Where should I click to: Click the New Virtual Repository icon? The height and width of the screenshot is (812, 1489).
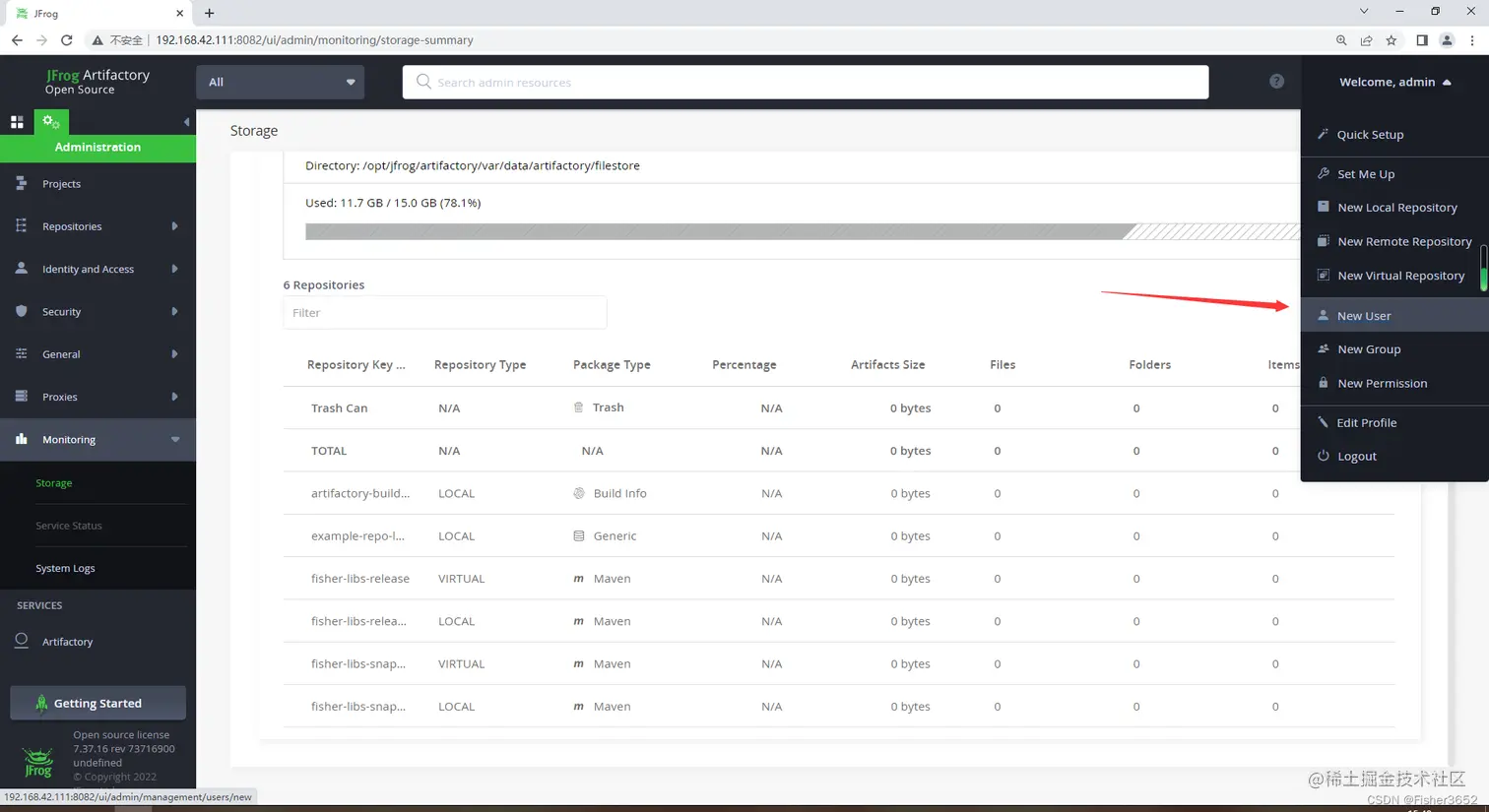1323,276
